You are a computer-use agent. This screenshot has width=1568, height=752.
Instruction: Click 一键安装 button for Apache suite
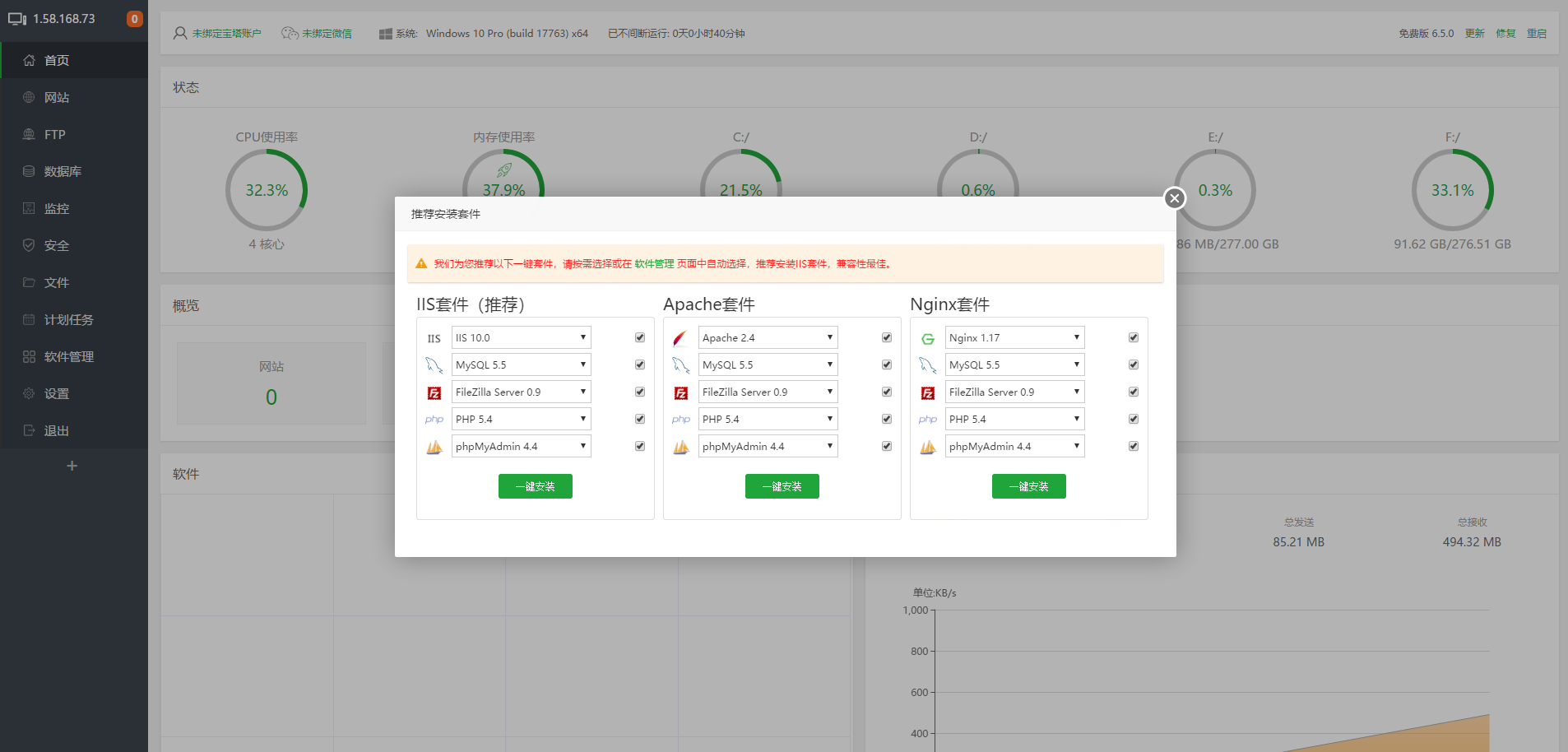782,486
